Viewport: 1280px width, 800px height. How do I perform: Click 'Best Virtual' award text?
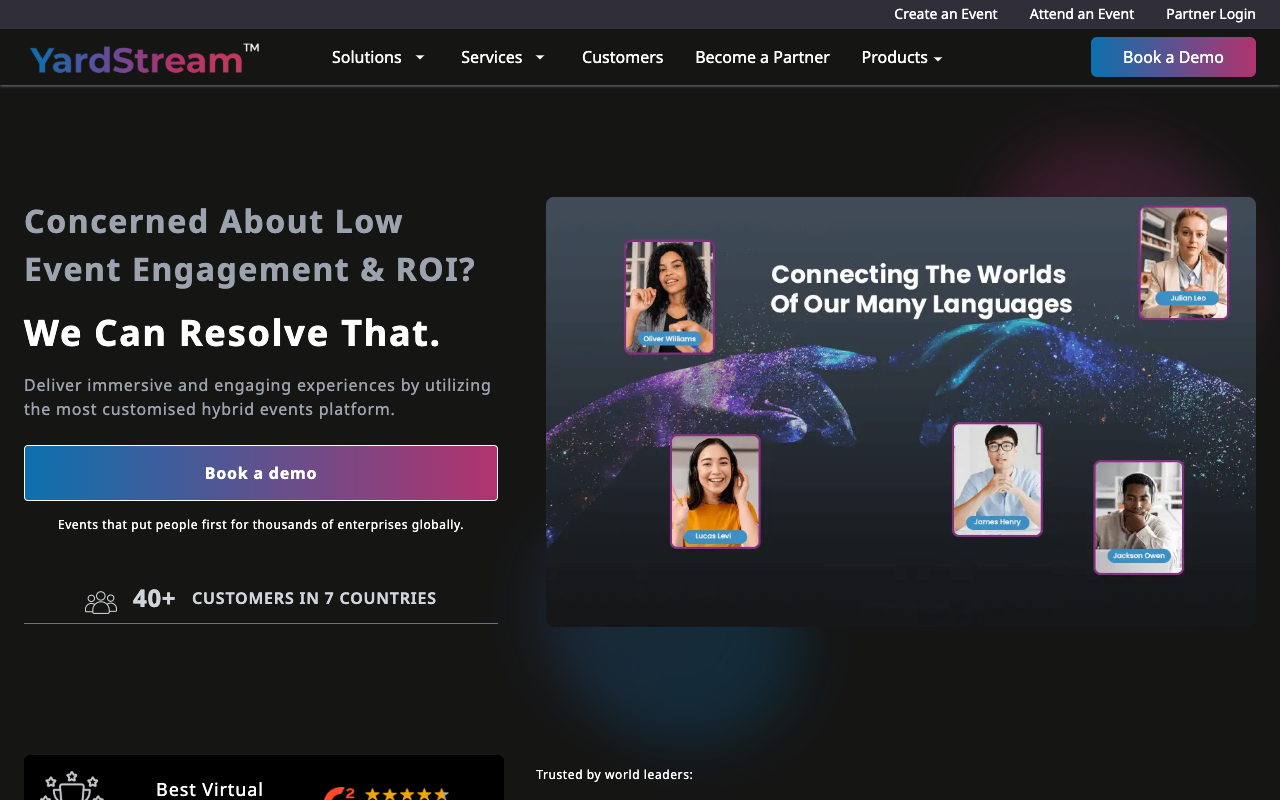point(210,789)
